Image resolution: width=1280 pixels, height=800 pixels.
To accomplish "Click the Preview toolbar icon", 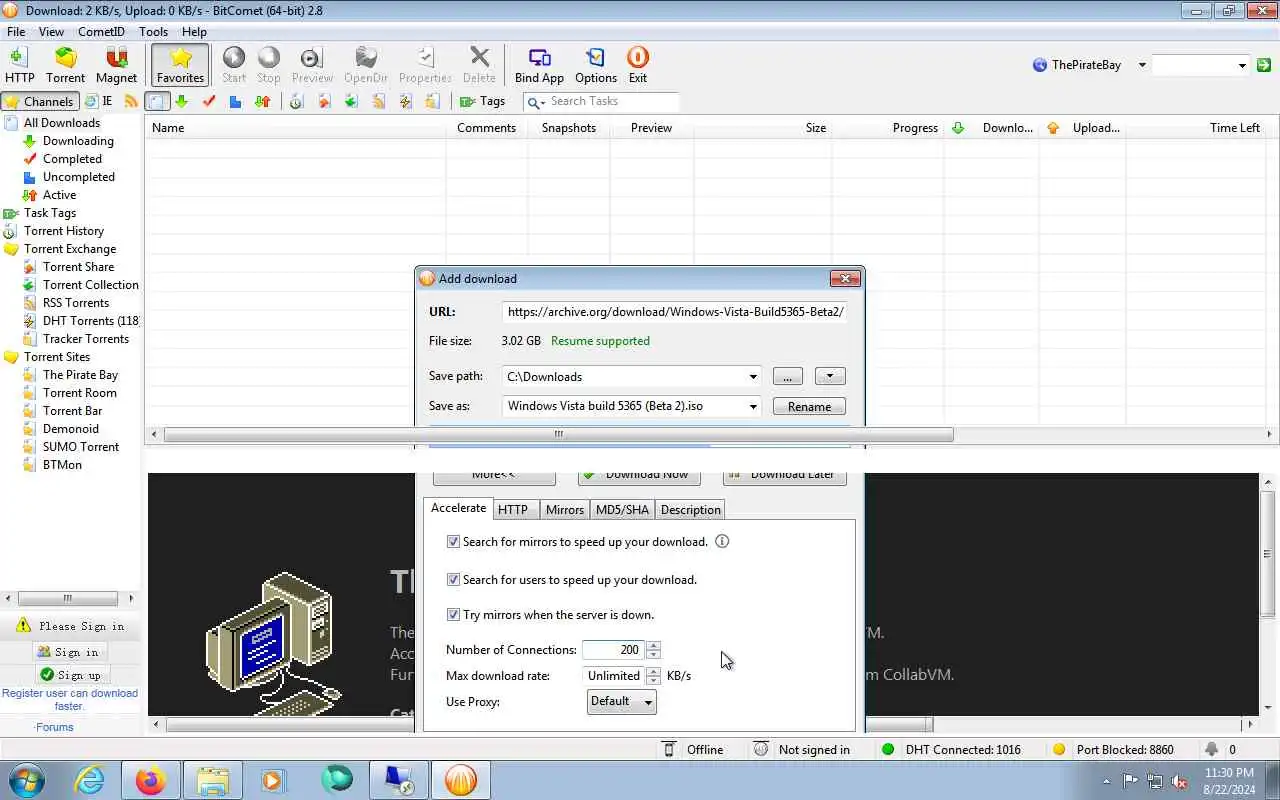I will [312, 65].
